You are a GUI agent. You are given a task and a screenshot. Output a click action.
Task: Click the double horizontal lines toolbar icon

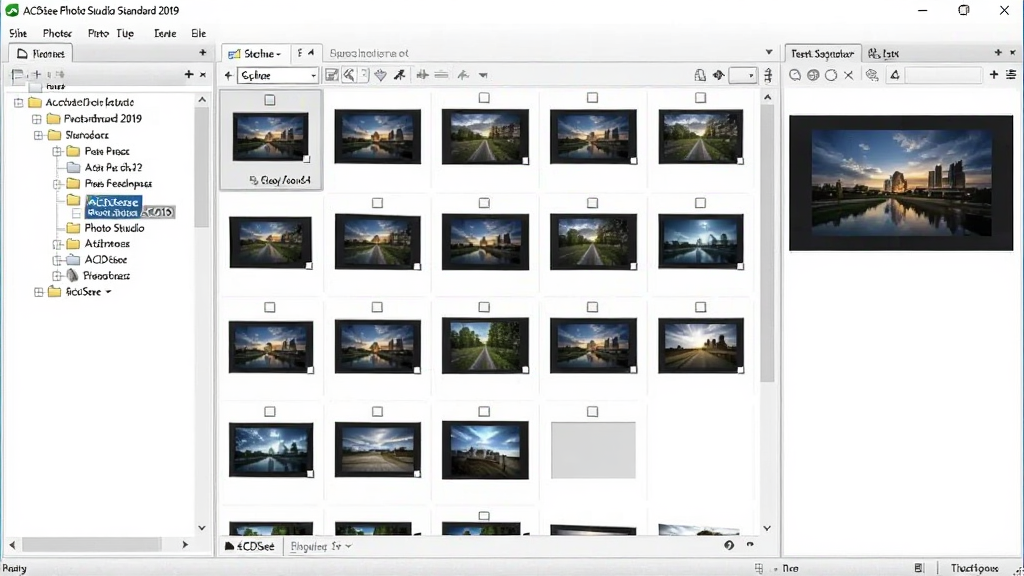[x=441, y=75]
